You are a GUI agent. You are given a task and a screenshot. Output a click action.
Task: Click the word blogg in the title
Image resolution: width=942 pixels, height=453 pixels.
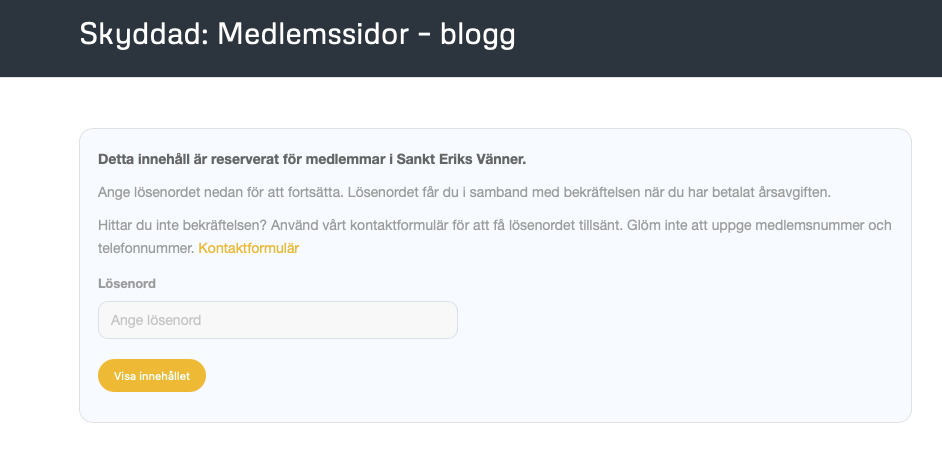[477, 35]
